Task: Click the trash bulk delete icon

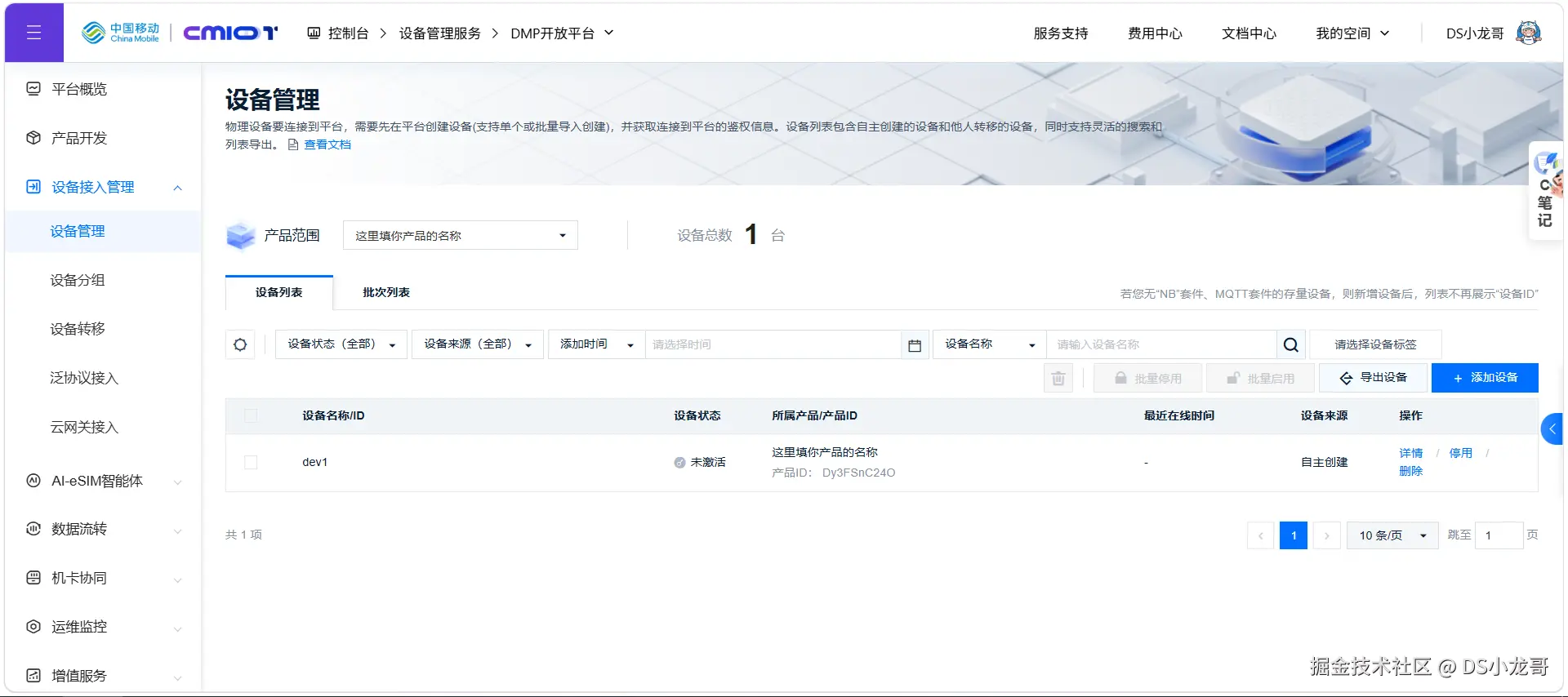Action: (1058, 378)
